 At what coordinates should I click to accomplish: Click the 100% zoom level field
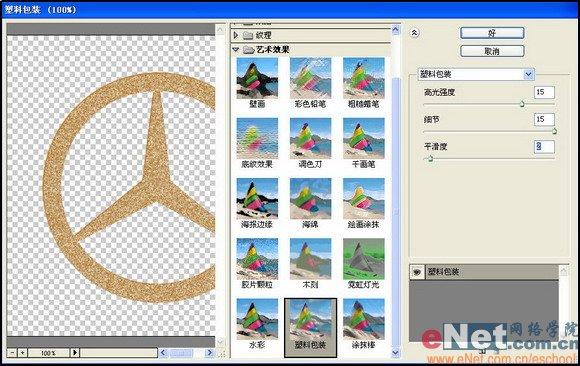tap(48, 353)
